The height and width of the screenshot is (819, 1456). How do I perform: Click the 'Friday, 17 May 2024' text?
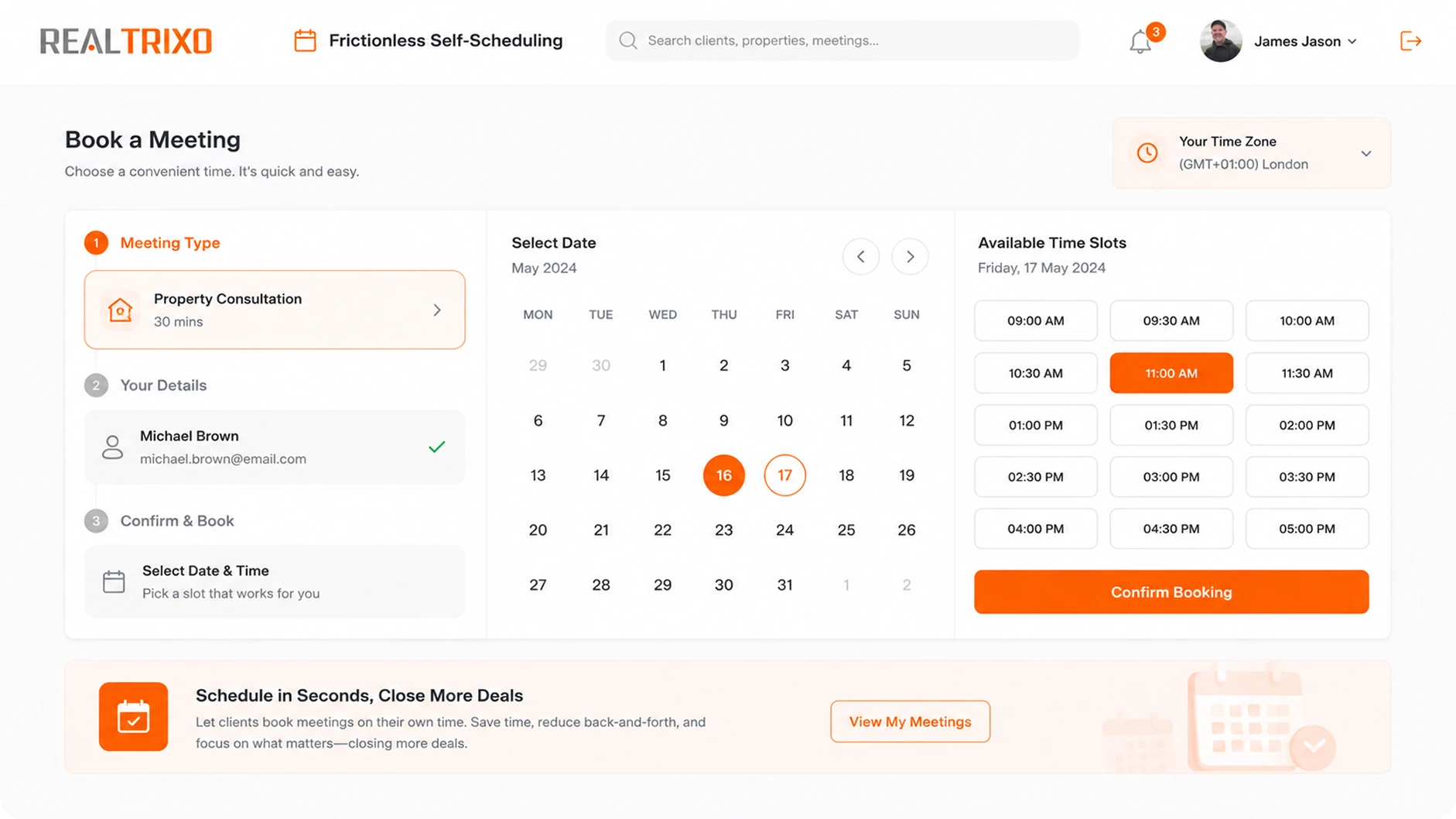pos(1041,268)
